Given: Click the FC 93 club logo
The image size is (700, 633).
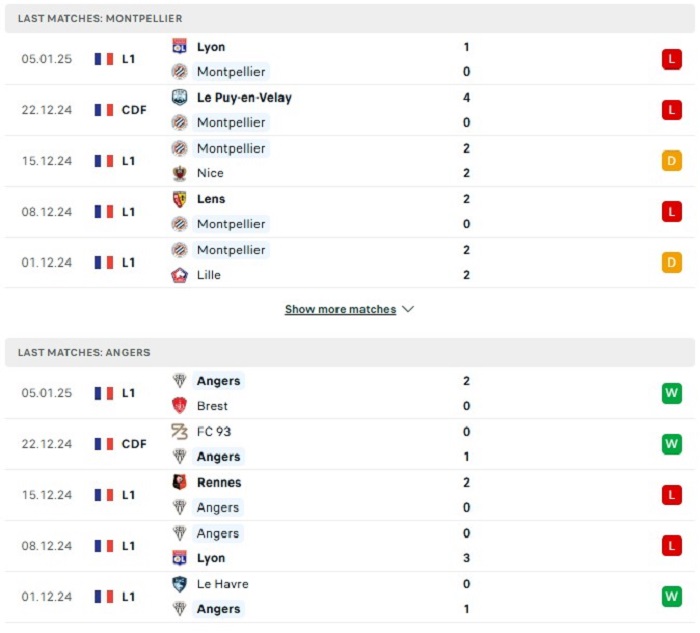Looking at the screenshot, I should 179,432.
